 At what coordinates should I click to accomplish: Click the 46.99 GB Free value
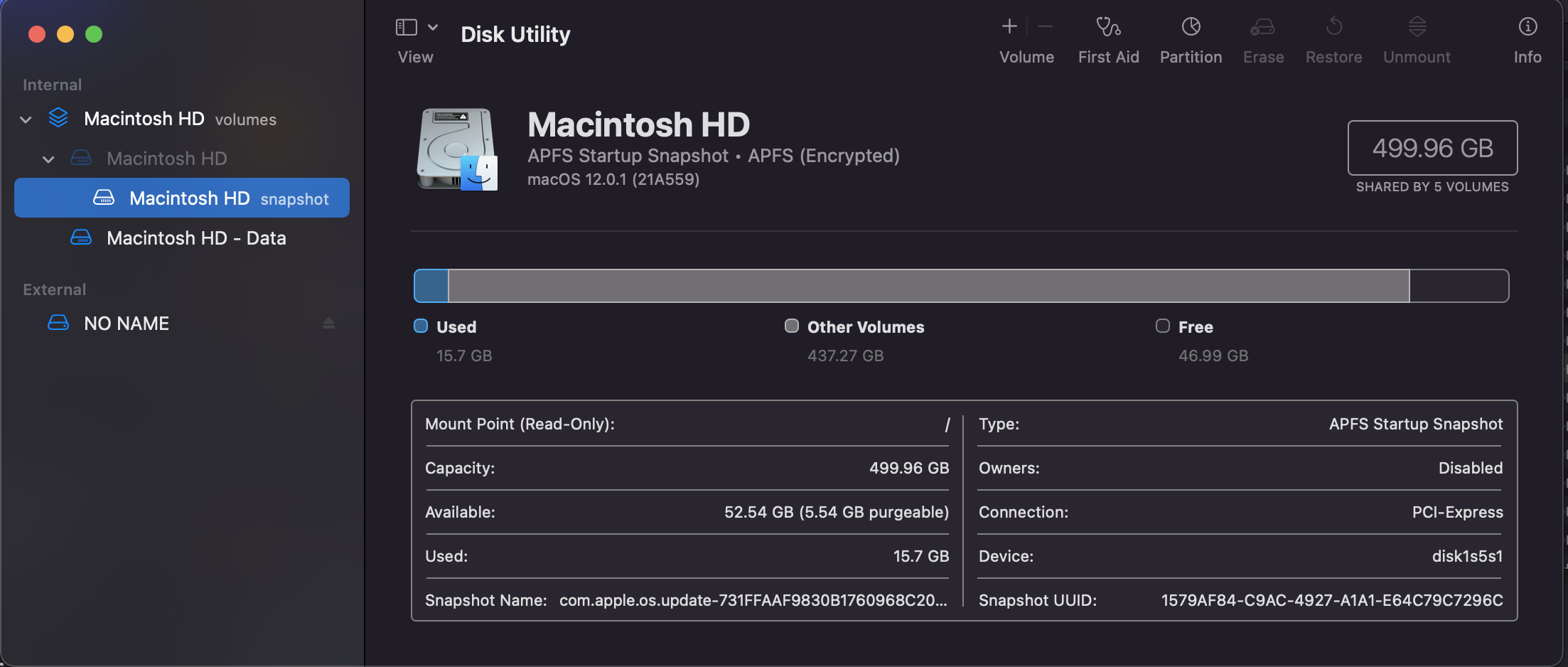coord(1213,356)
